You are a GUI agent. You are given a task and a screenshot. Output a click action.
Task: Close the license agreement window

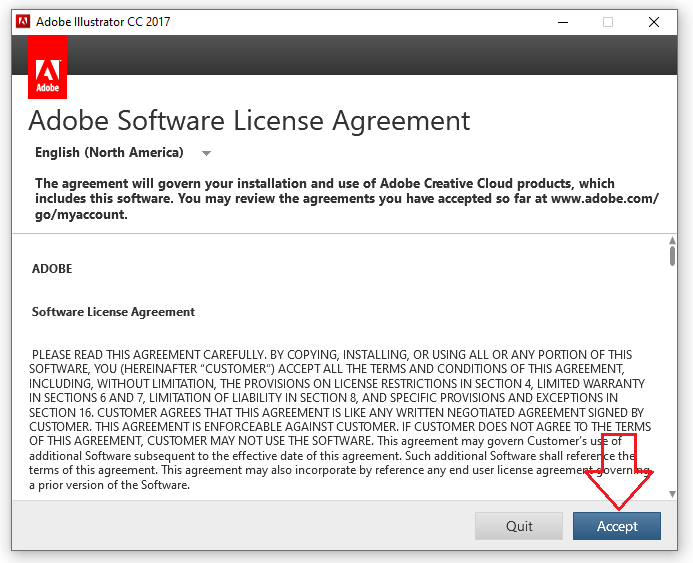coord(653,21)
